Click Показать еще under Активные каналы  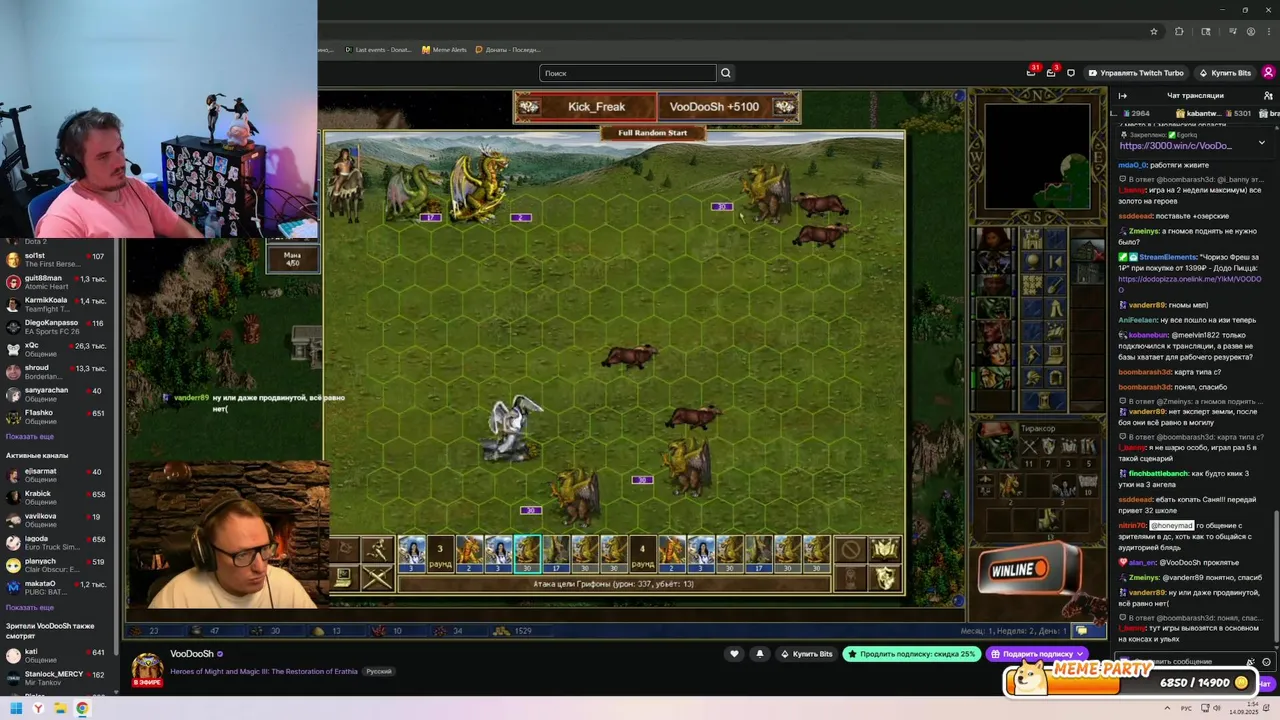pyautogui.click(x=30, y=607)
